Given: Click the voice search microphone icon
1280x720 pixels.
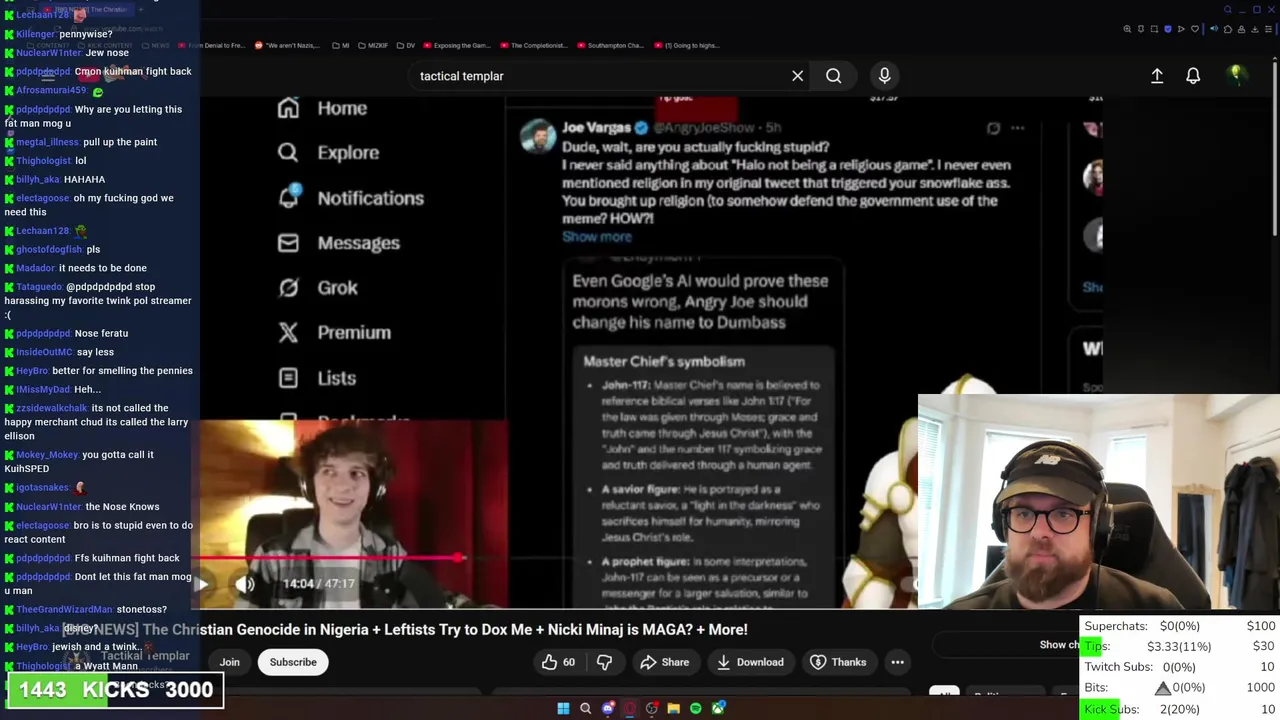Looking at the screenshot, I should coord(884,76).
